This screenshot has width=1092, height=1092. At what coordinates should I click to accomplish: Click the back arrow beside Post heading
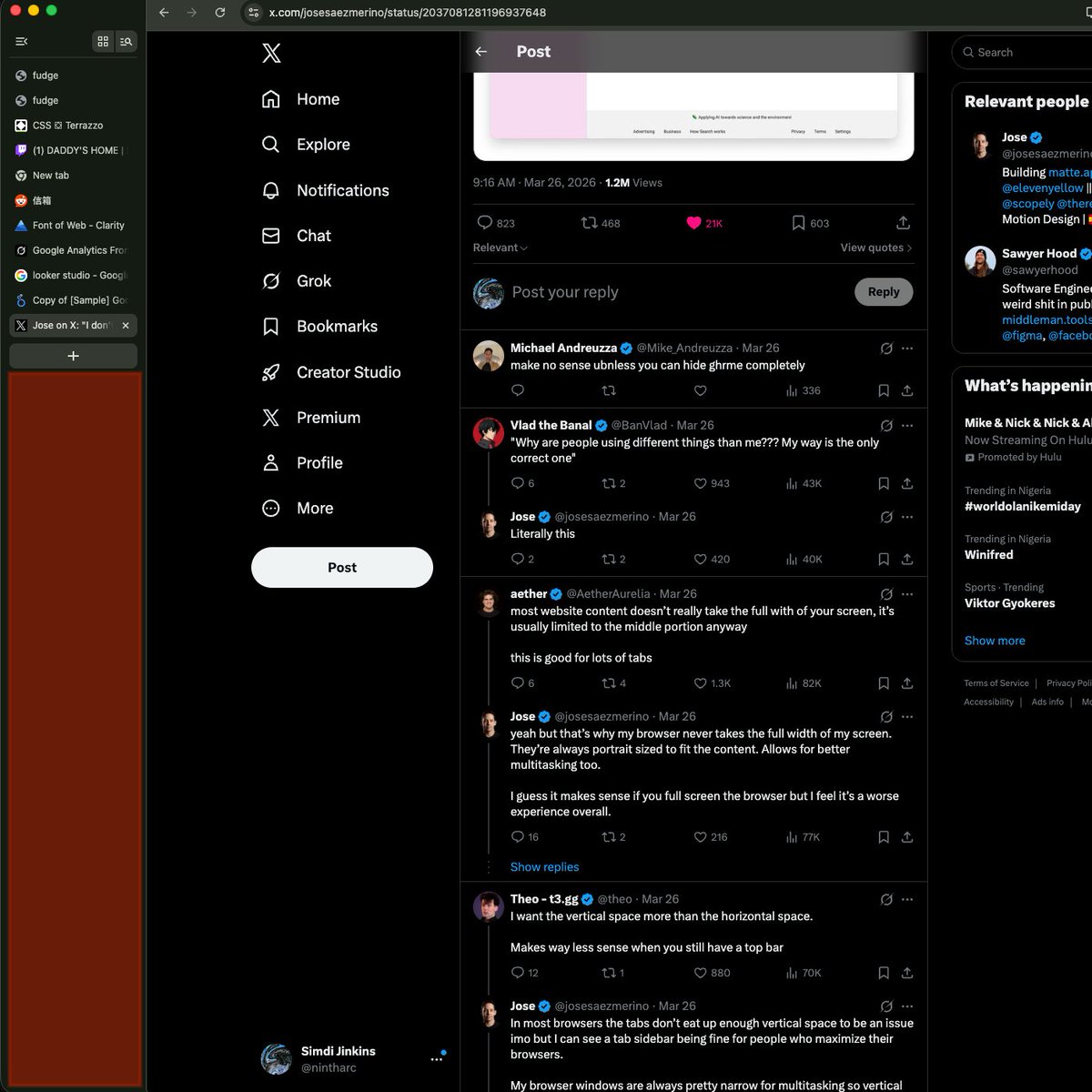point(481,52)
